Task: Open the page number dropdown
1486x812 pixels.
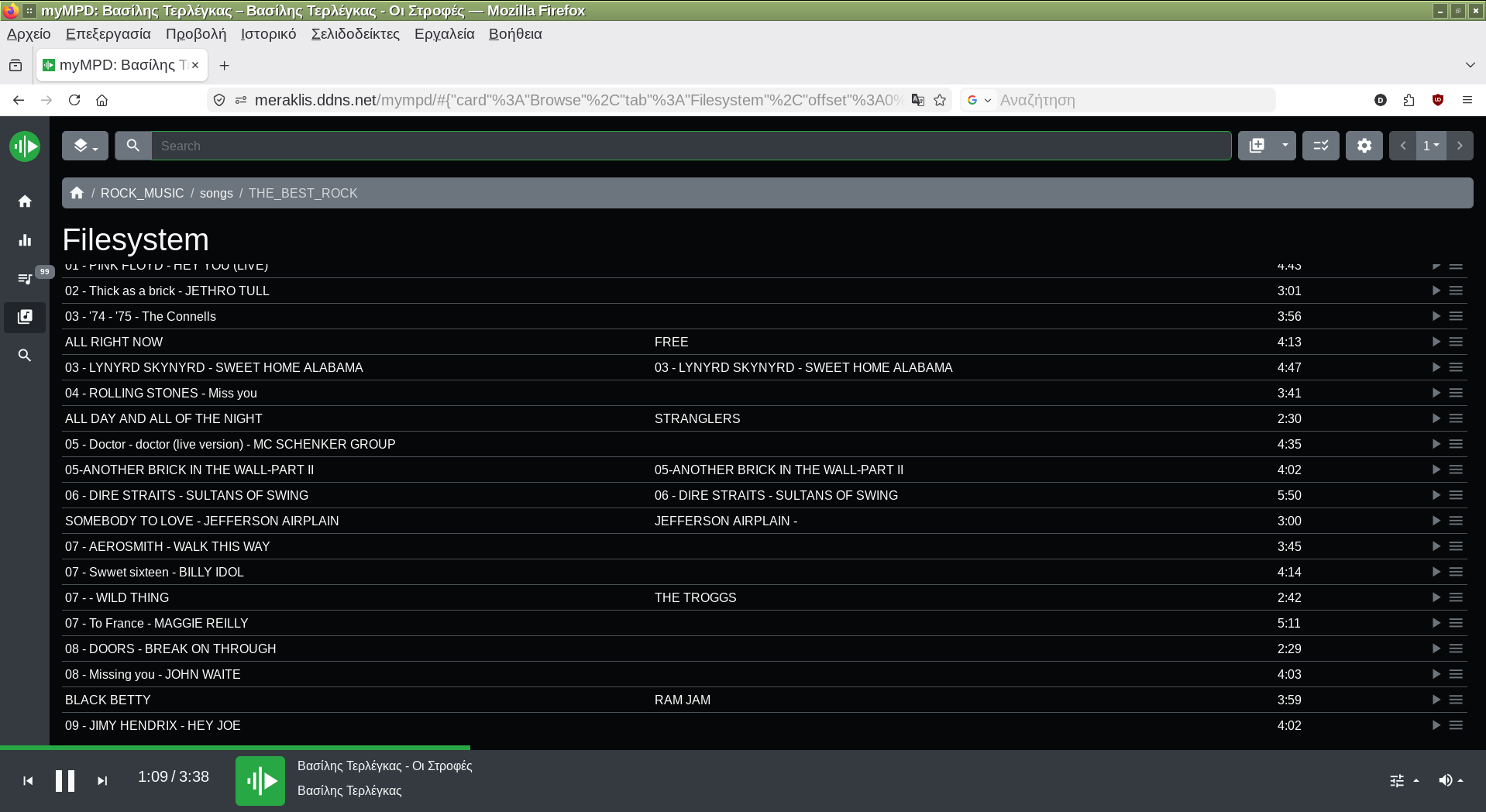Action: coord(1430,146)
